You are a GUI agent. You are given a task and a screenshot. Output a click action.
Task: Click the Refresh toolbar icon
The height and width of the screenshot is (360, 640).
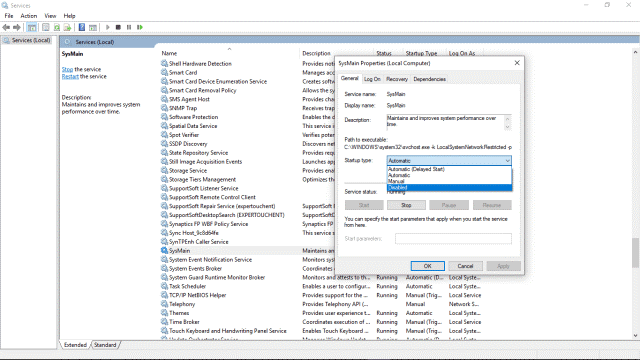57,27
